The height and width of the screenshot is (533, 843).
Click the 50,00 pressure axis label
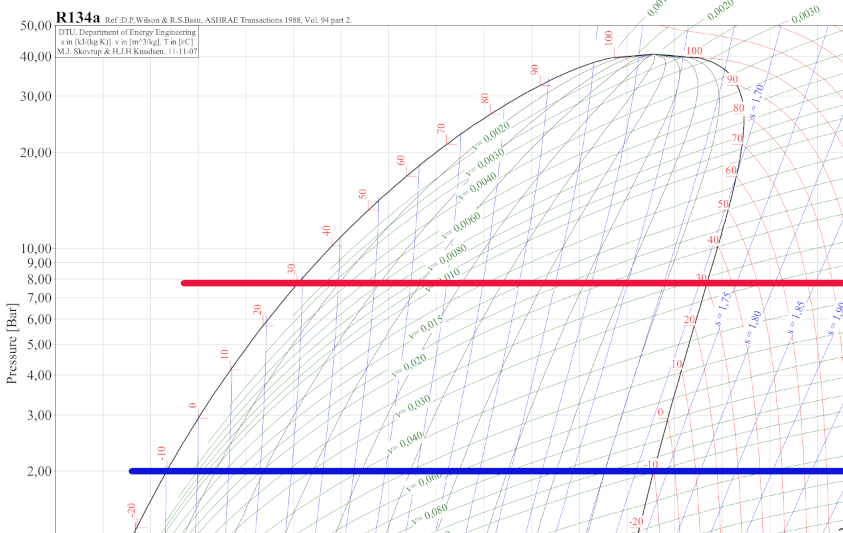(36, 26)
